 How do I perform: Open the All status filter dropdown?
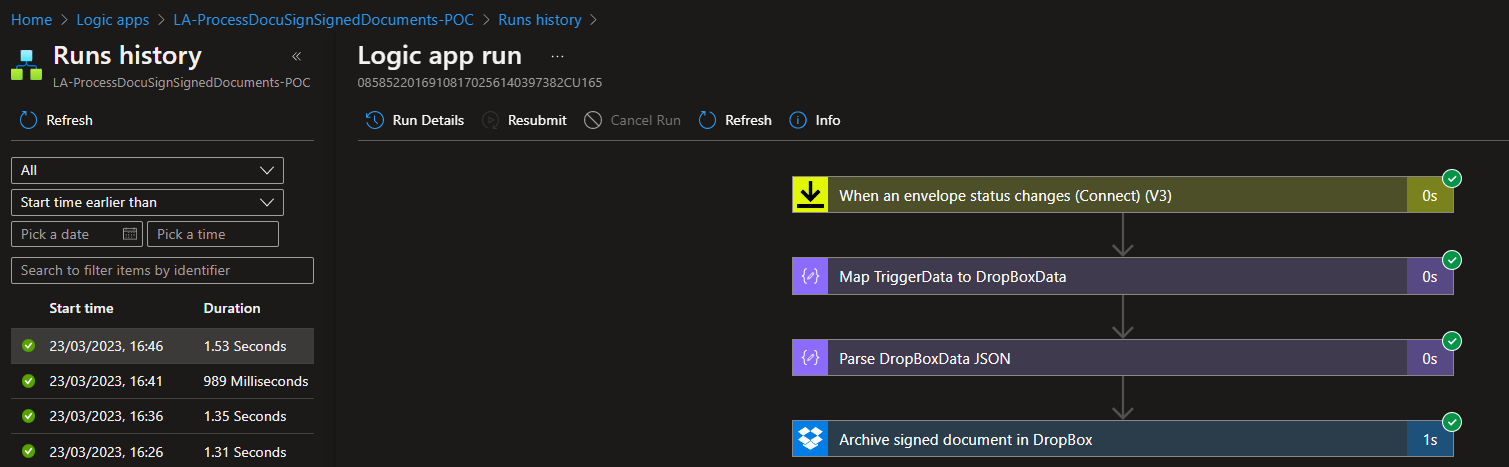click(x=147, y=170)
